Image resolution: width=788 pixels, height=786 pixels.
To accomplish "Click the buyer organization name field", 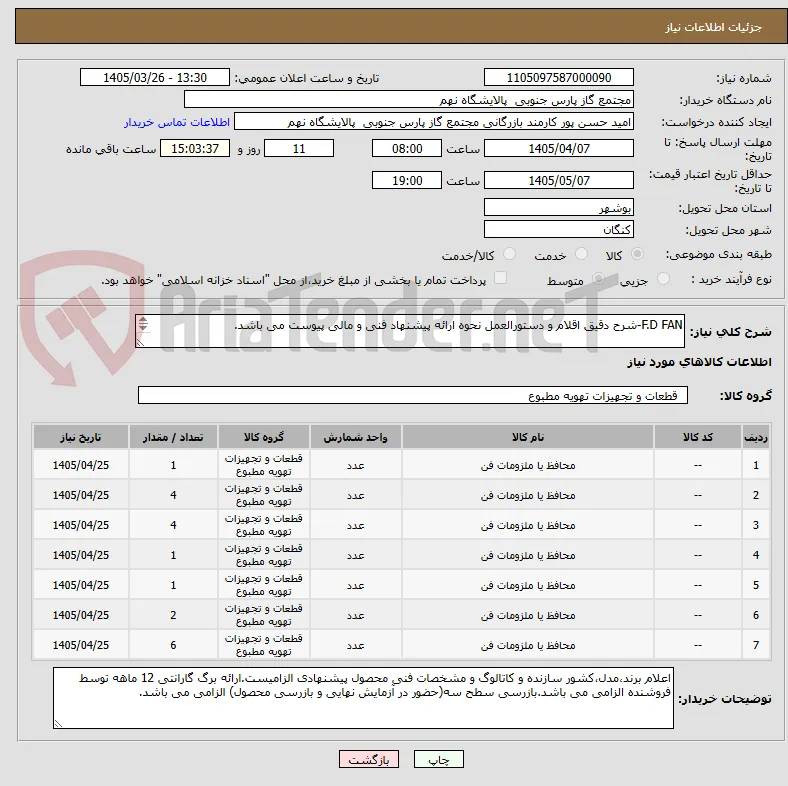I will pos(409,100).
